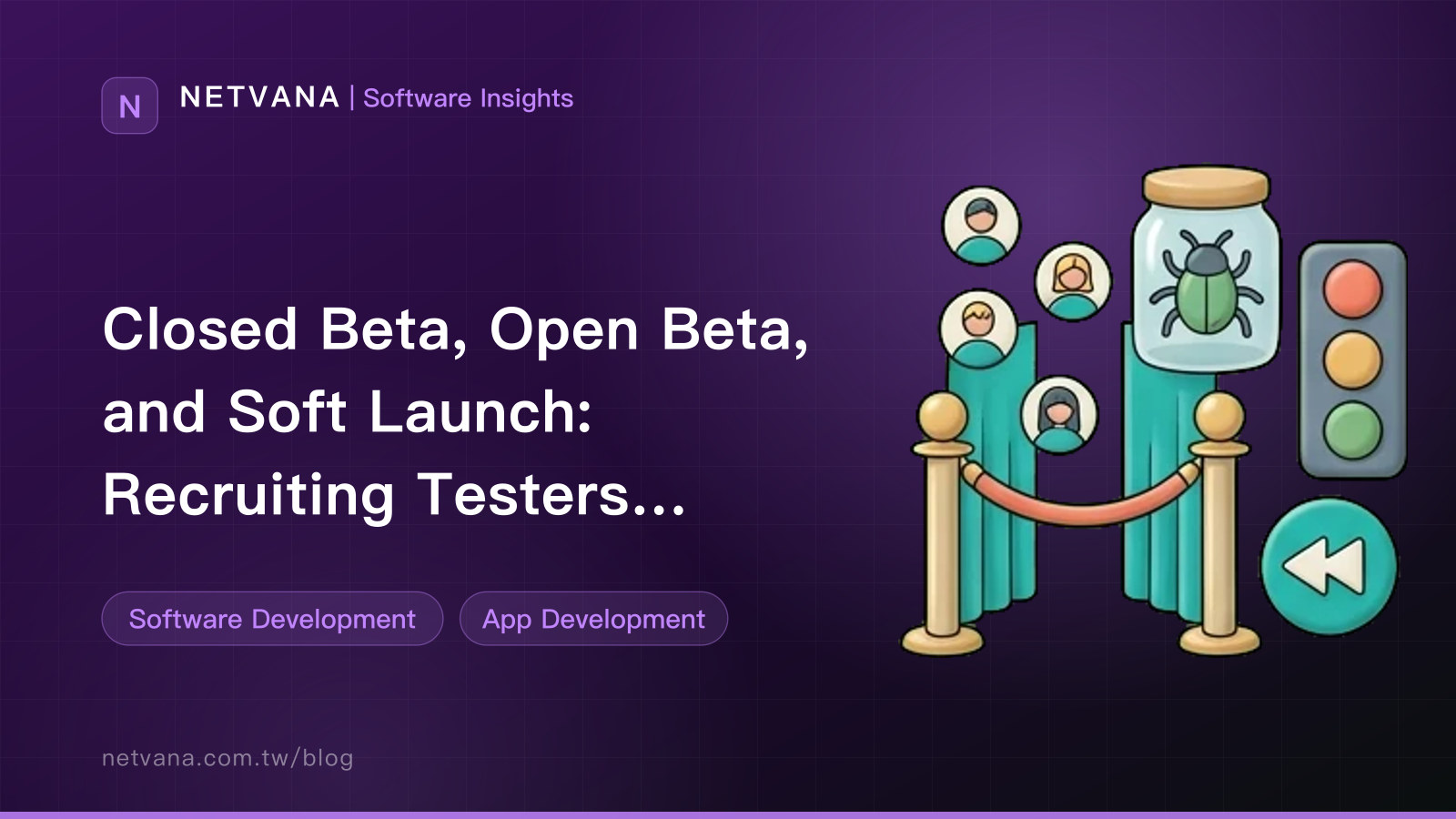Open the App Development tag
This screenshot has width=1456, height=819.
point(593,619)
